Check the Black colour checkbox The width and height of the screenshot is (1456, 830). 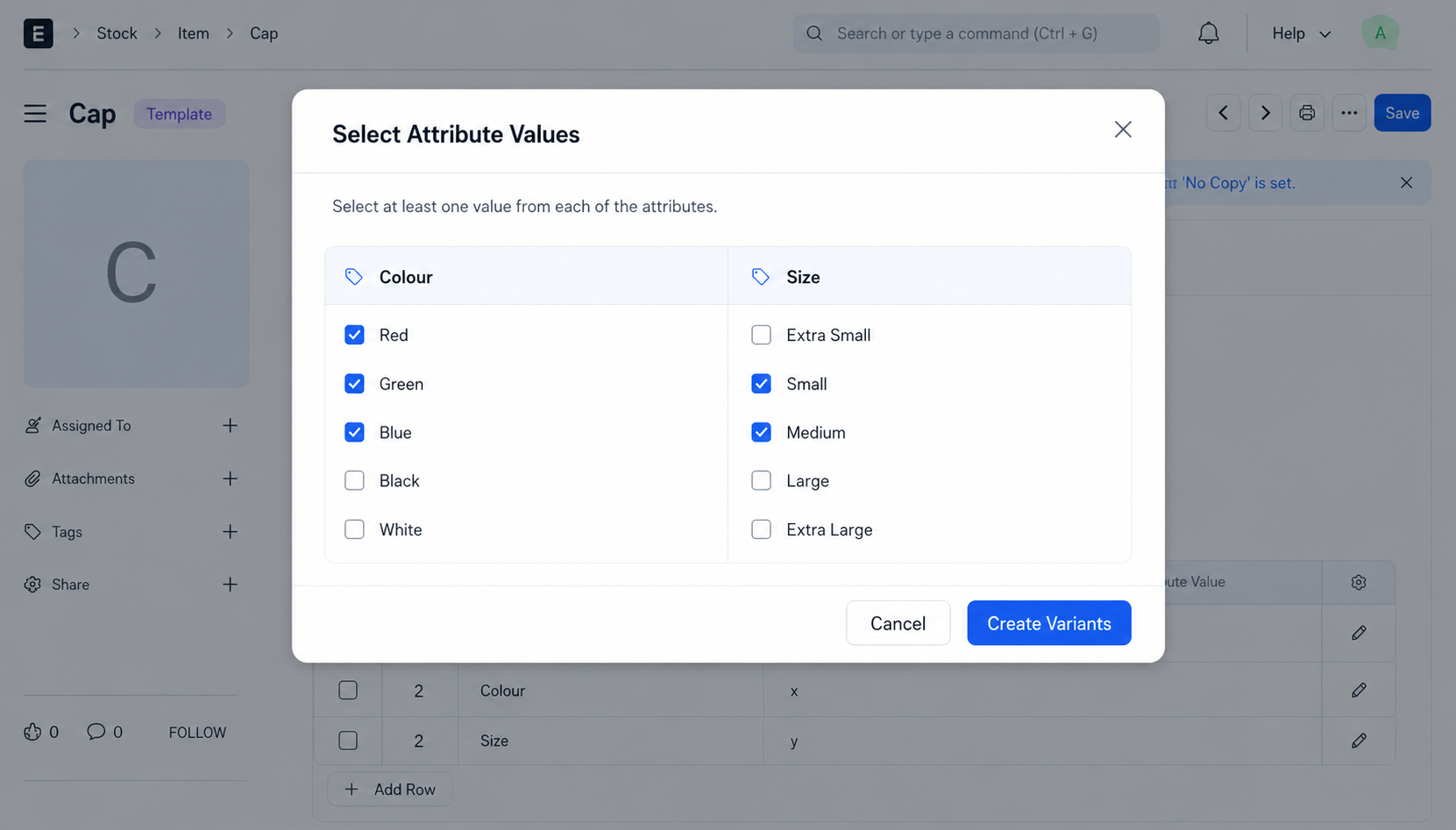click(x=354, y=480)
